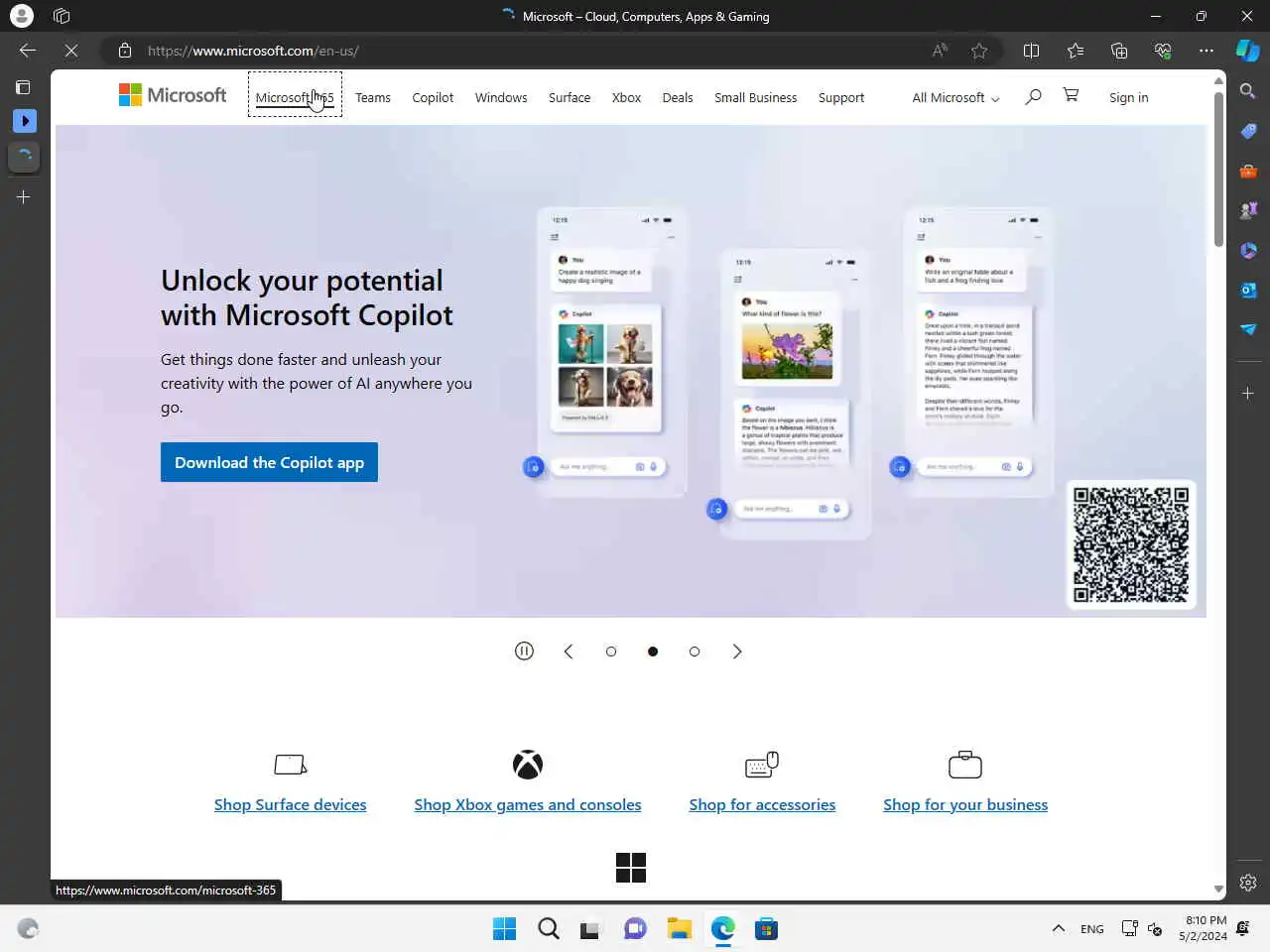Add this page to favorites star
Viewport: 1270px width, 952px height.
pos(979,51)
